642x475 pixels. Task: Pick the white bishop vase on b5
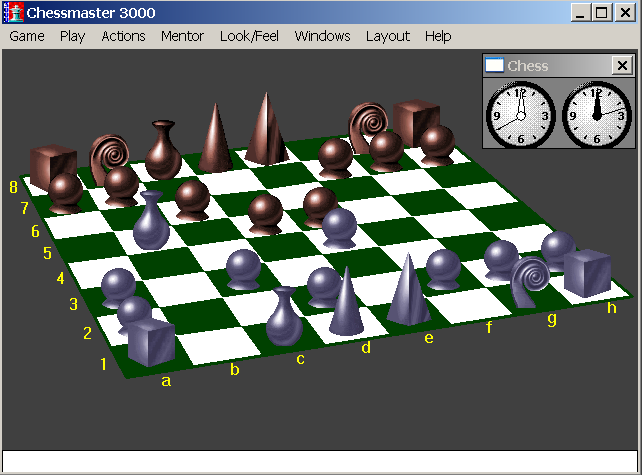click(x=151, y=220)
